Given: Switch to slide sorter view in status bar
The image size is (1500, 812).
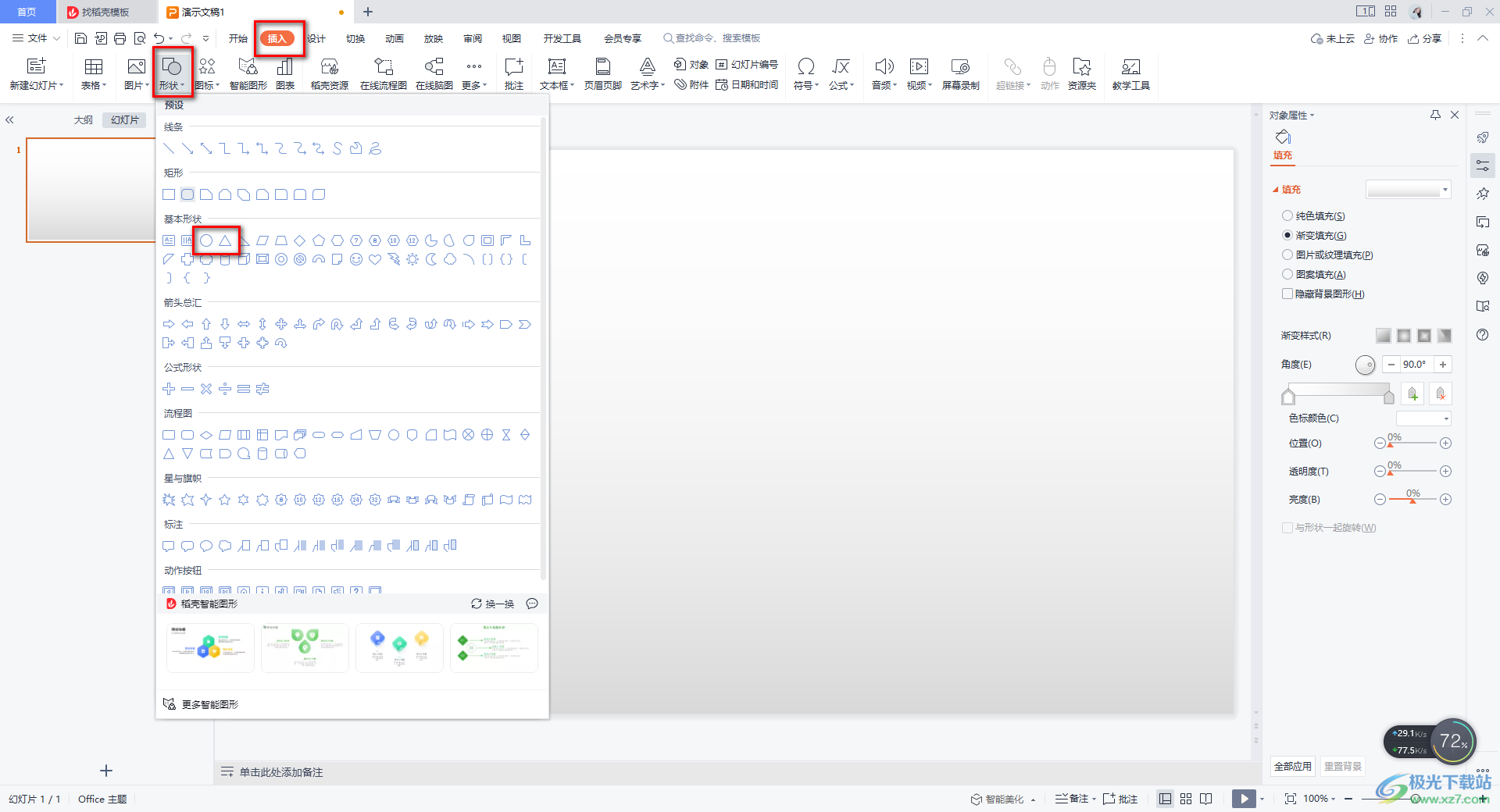Looking at the screenshot, I should (1186, 799).
